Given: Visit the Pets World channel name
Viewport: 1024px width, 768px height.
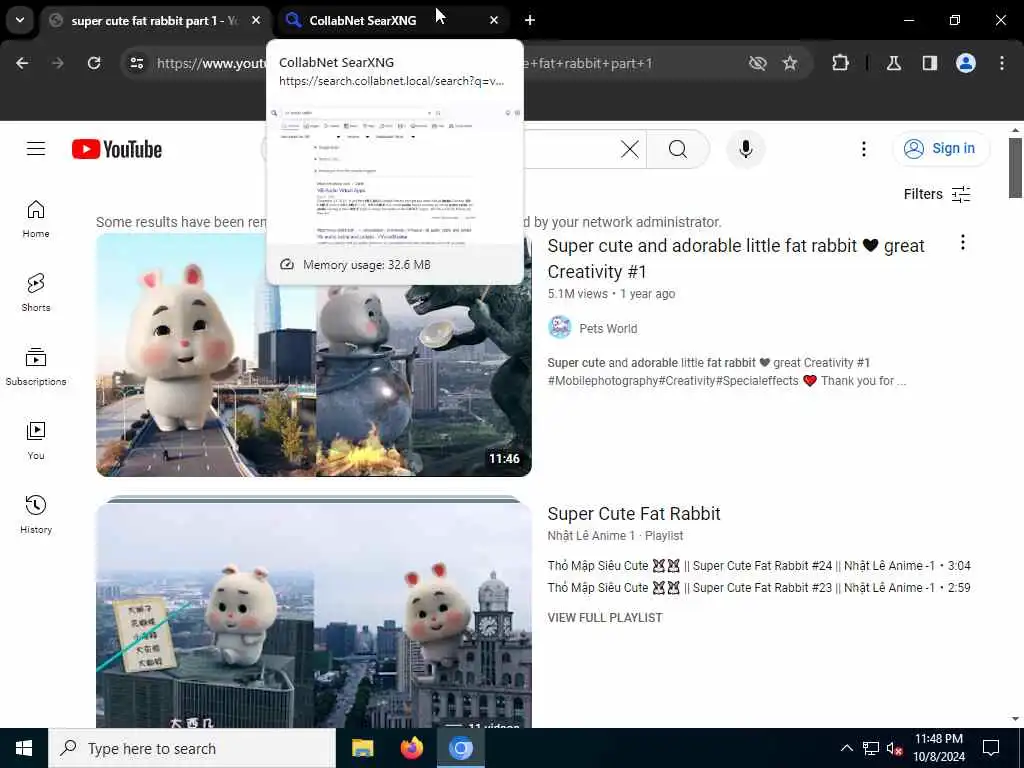Looking at the screenshot, I should click(x=608, y=328).
